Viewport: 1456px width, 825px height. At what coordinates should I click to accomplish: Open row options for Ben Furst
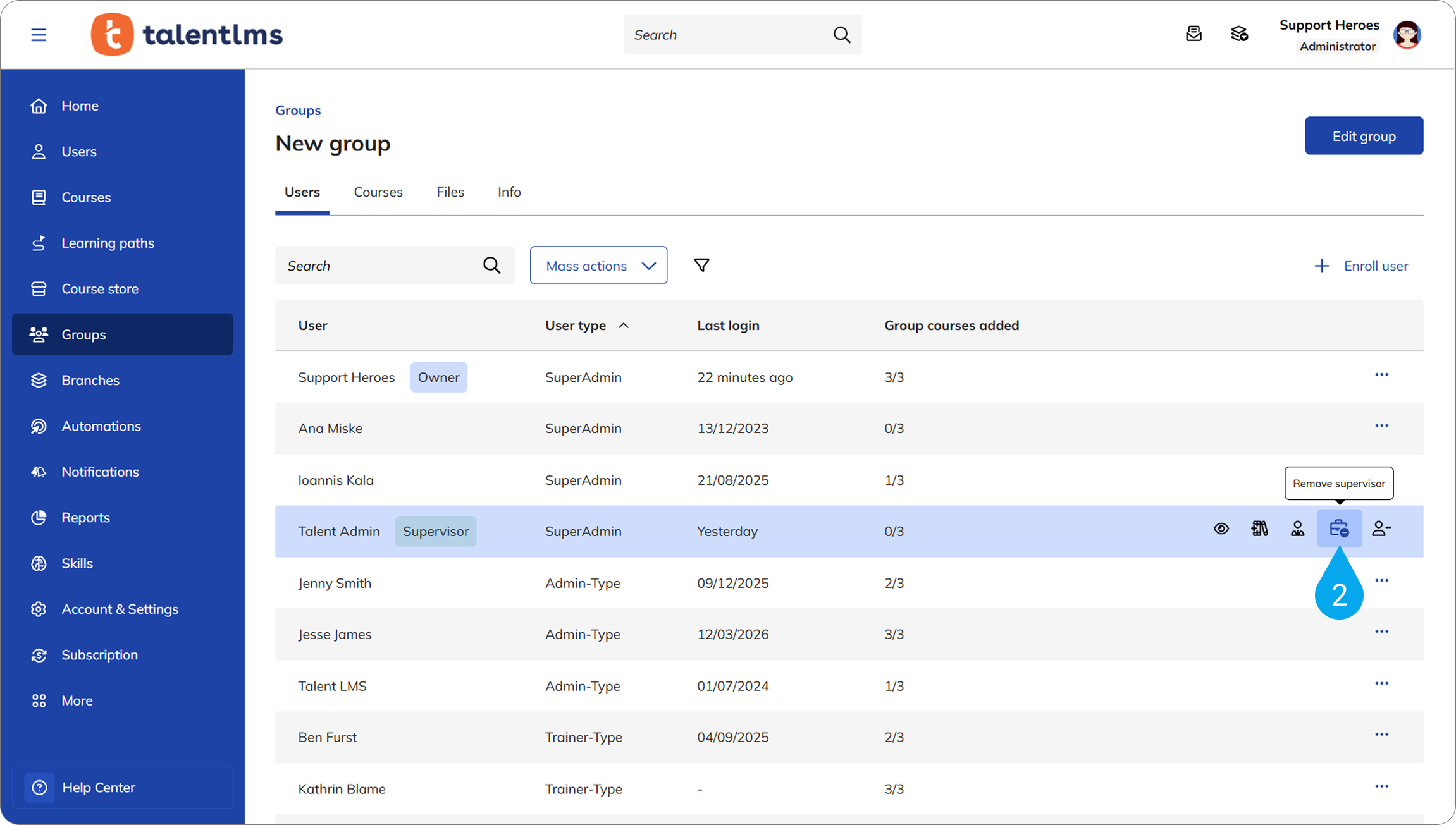tap(1381, 735)
